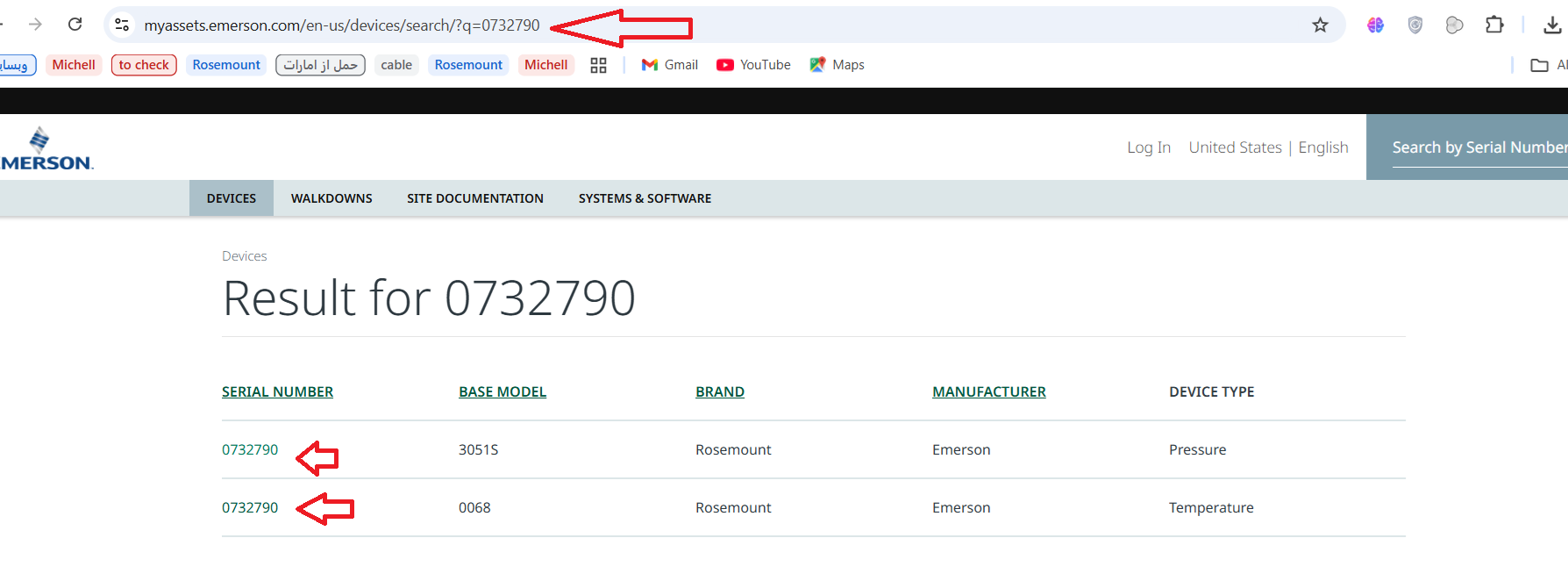The width and height of the screenshot is (1568, 581).
Task: View site information icon beside the URL
Action: point(122,25)
